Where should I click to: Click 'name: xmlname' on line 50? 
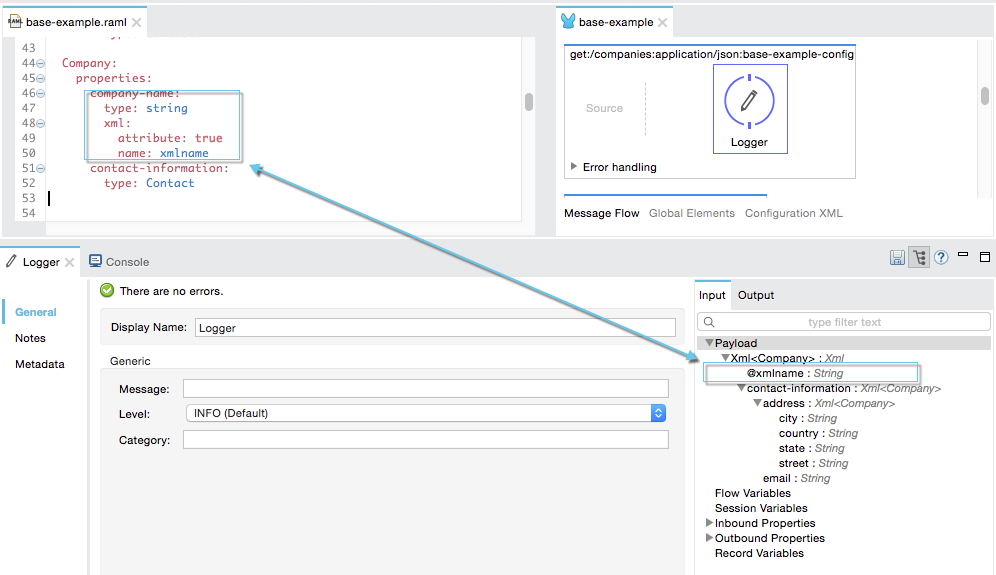[163, 153]
